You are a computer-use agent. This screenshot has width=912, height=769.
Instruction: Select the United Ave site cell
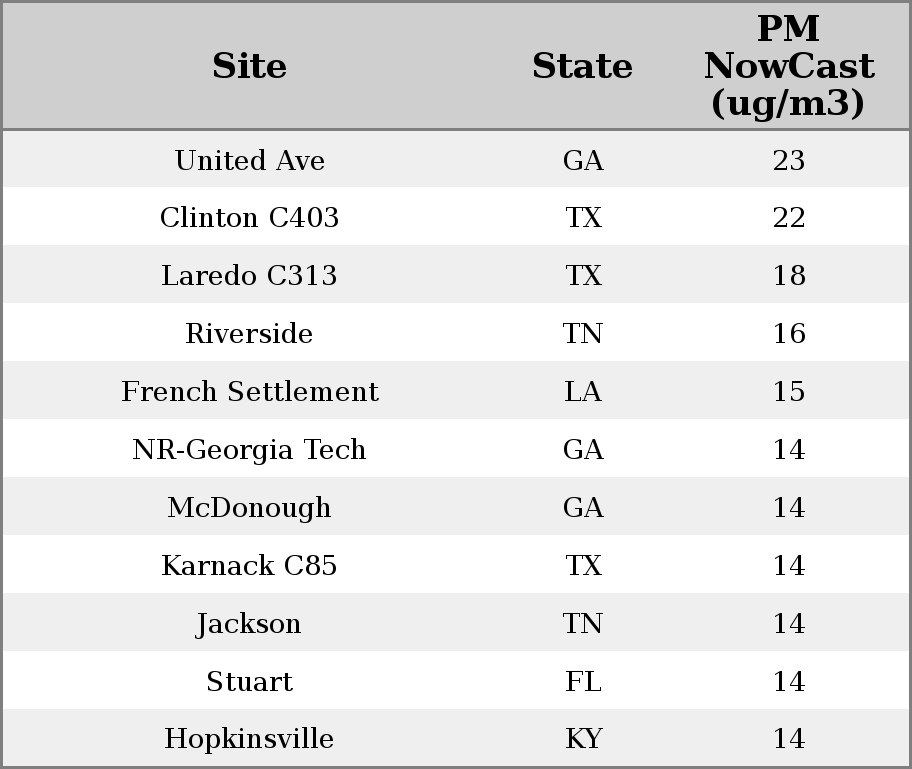[x=249, y=161]
